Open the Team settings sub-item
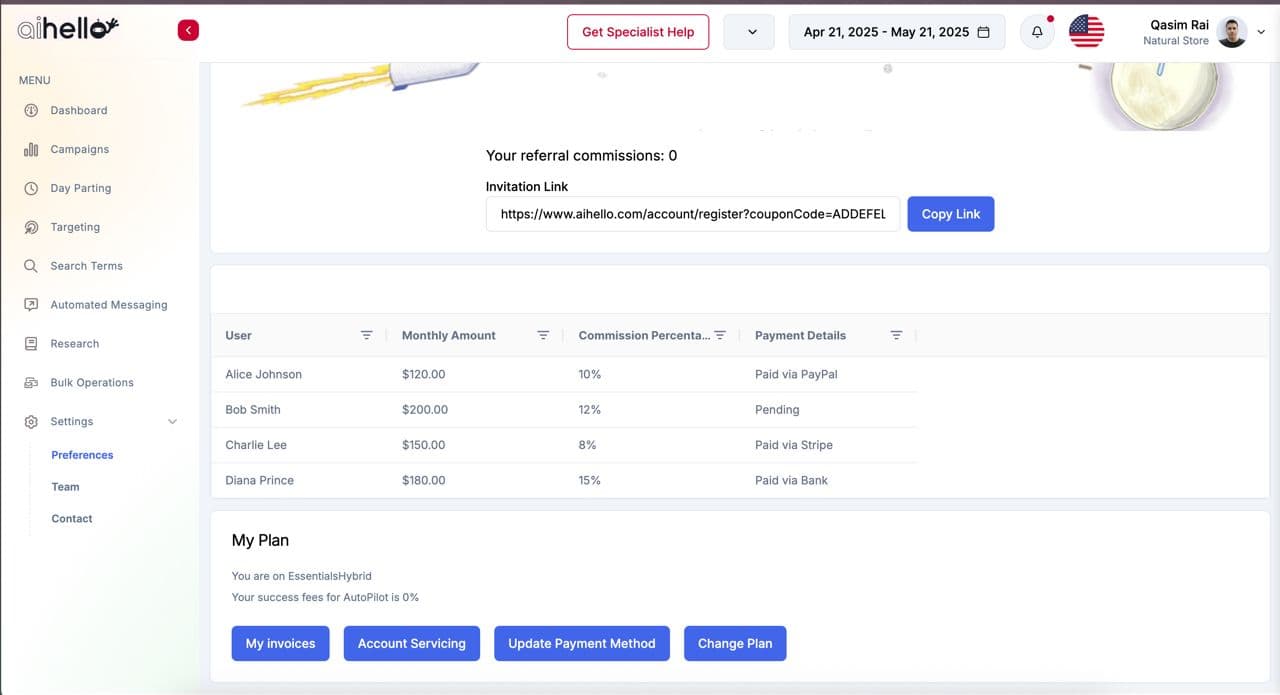Screen dimensions: 1280x695 [66, 487]
